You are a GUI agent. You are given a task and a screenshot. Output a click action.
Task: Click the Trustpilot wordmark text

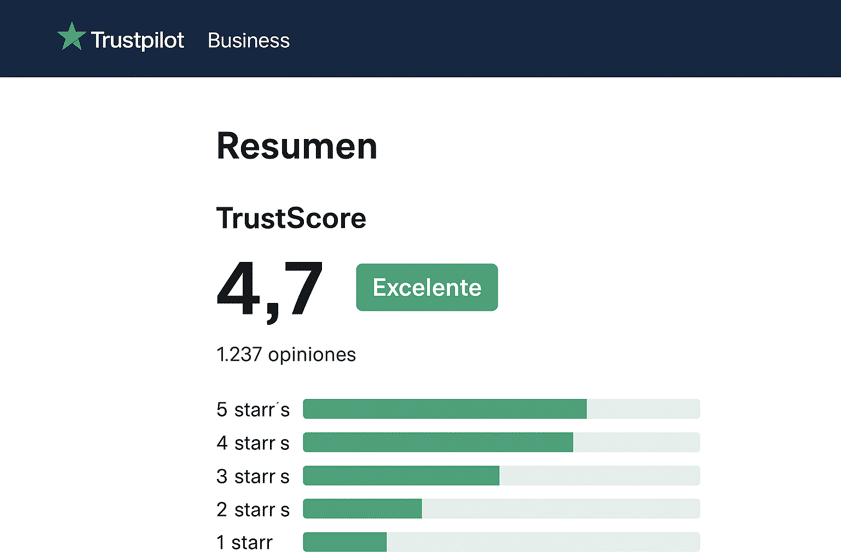click(137, 40)
